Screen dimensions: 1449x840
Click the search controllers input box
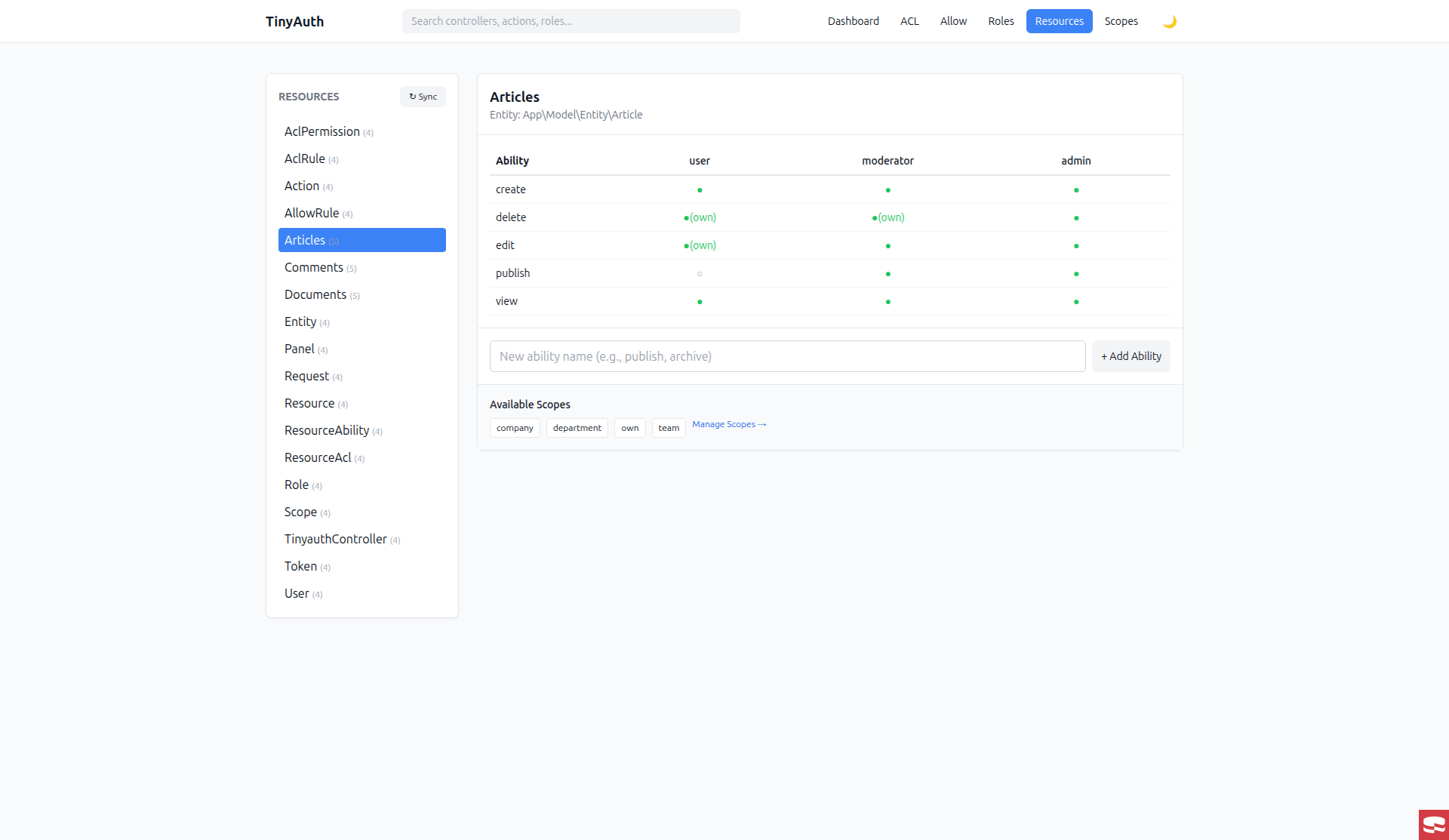(571, 21)
